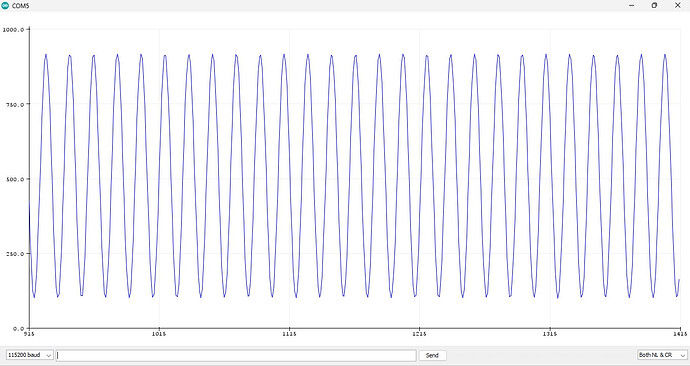Image resolution: width=690 pixels, height=366 pixels.
Task: Click the 500.0 y-axis label
Action: [15, 179]
